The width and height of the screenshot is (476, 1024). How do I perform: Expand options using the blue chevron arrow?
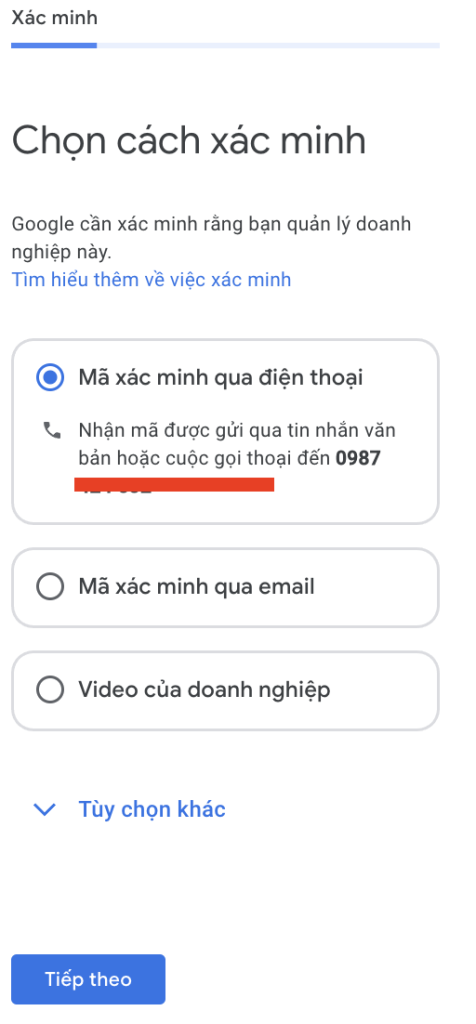pyautogui.click(x=44, y=810)
